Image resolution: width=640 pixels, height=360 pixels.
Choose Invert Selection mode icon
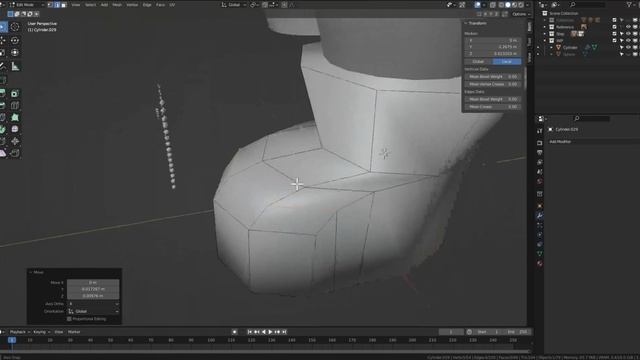pyautogui.click(x=30, y=14)
